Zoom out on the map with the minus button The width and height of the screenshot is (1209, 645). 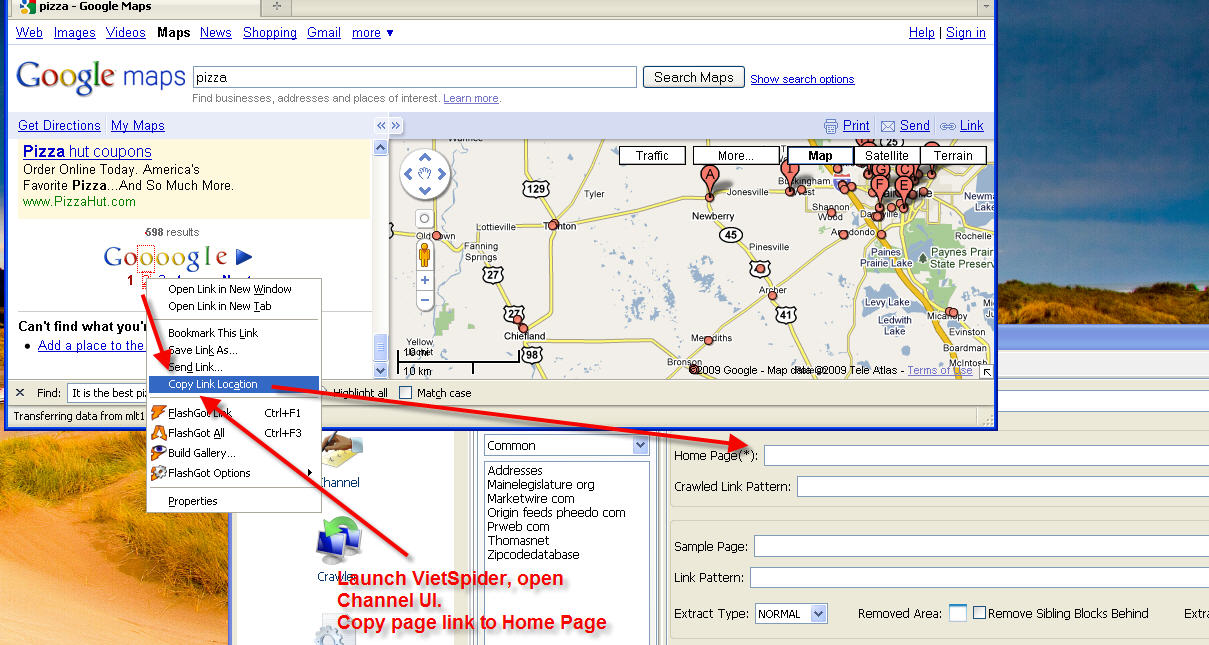coord(424,300)
